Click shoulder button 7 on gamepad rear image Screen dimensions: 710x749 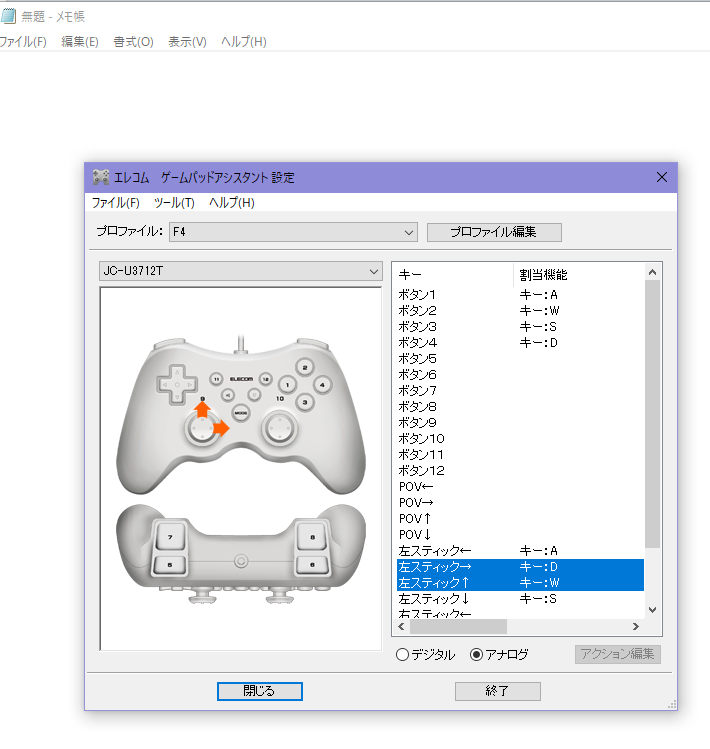point(170,537)
